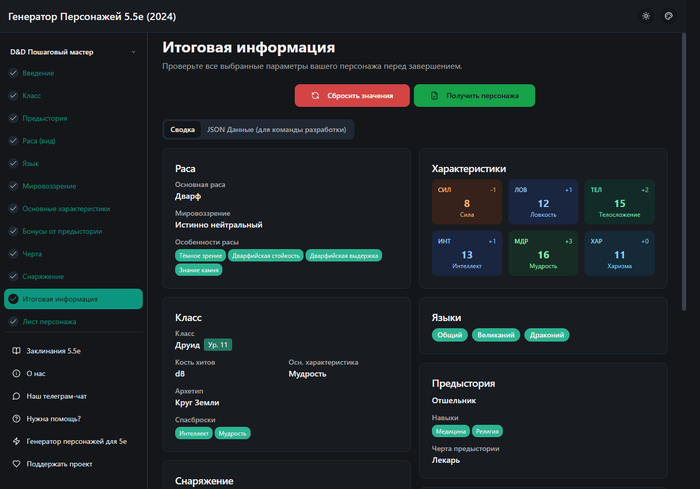
Task: Click the chat icon for Наш телеграм-чат
Action: tap(16, 396)
